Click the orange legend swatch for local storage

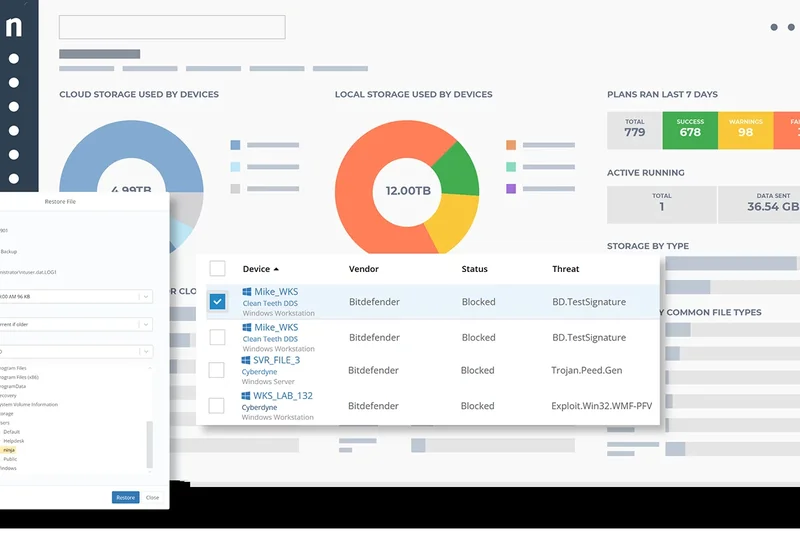(511, 144)
